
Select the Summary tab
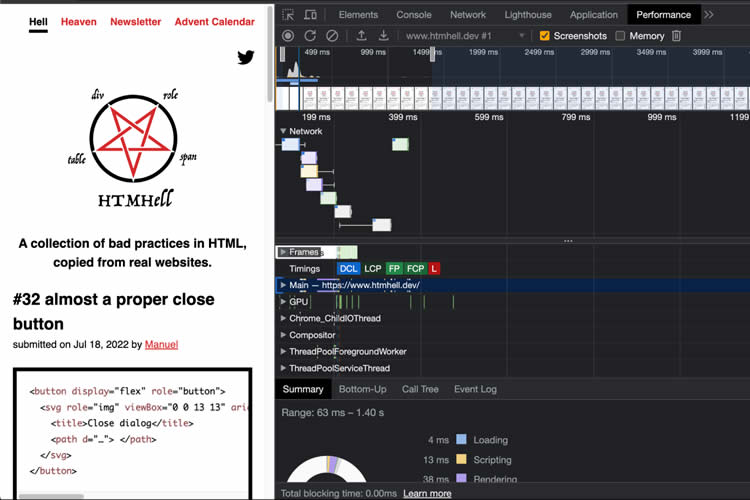(x=303, y=389)
